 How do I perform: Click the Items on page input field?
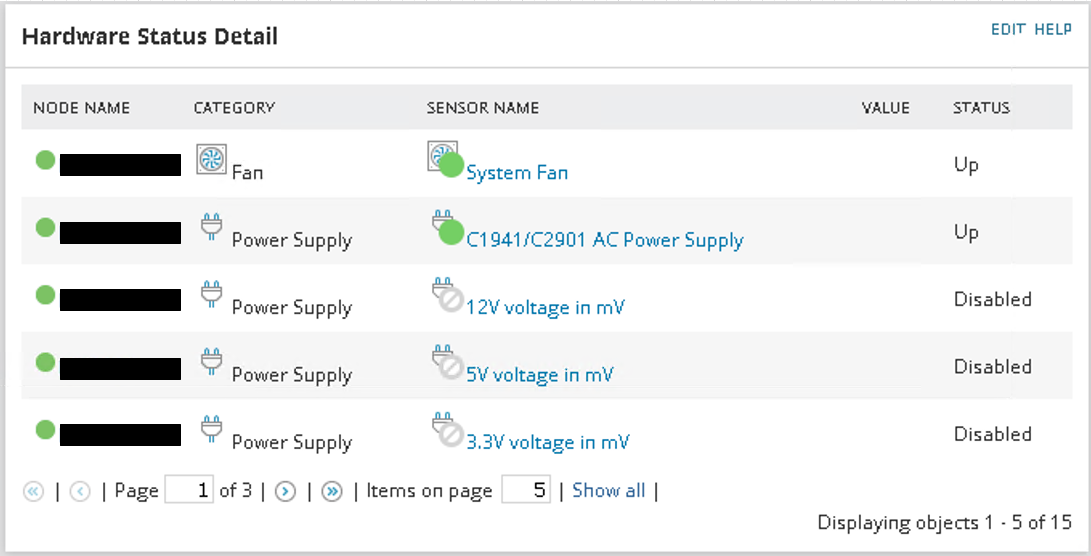coord(525,490)
